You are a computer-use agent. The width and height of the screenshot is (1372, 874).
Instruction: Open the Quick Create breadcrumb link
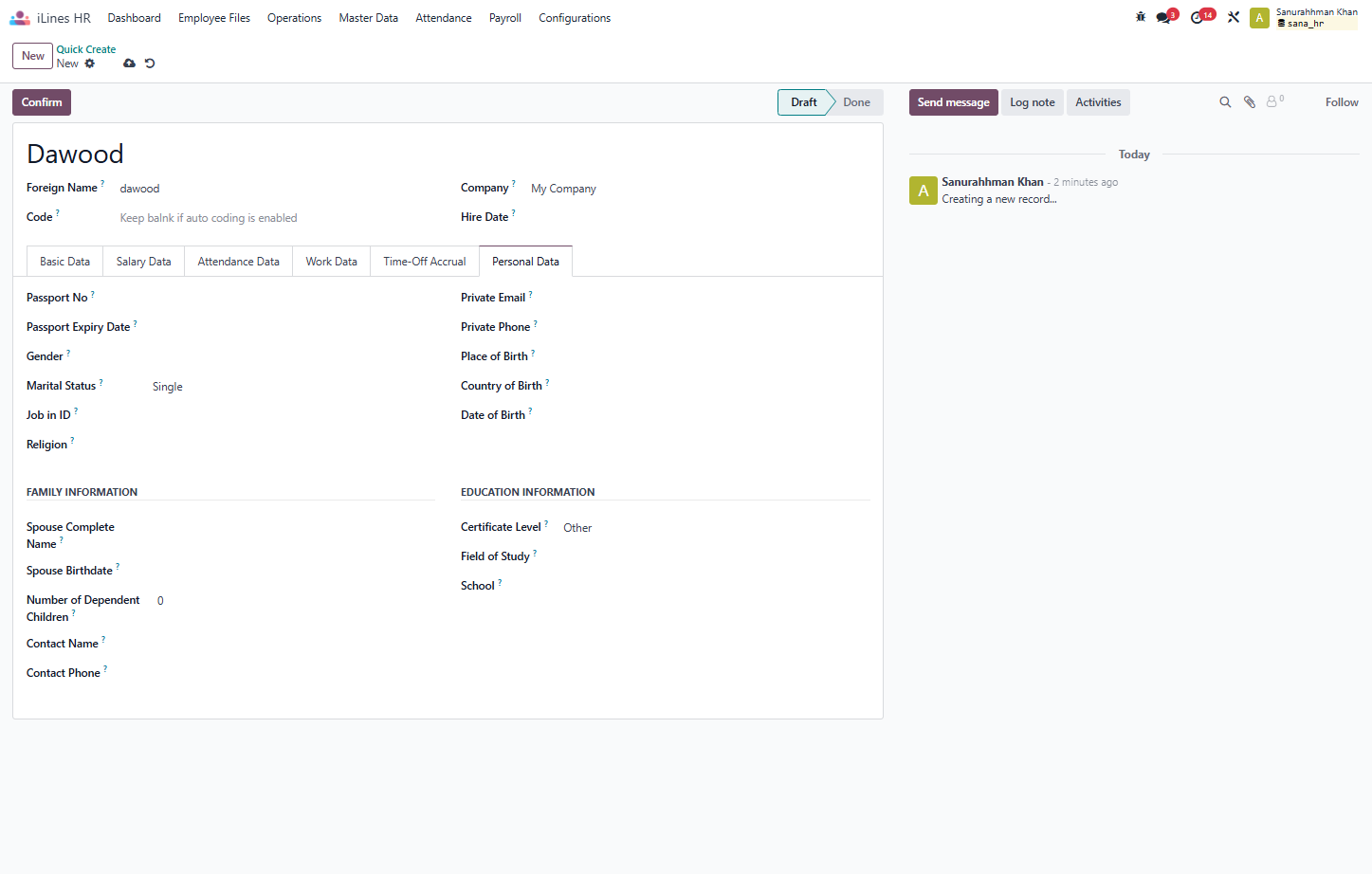[x=86, y=49]
